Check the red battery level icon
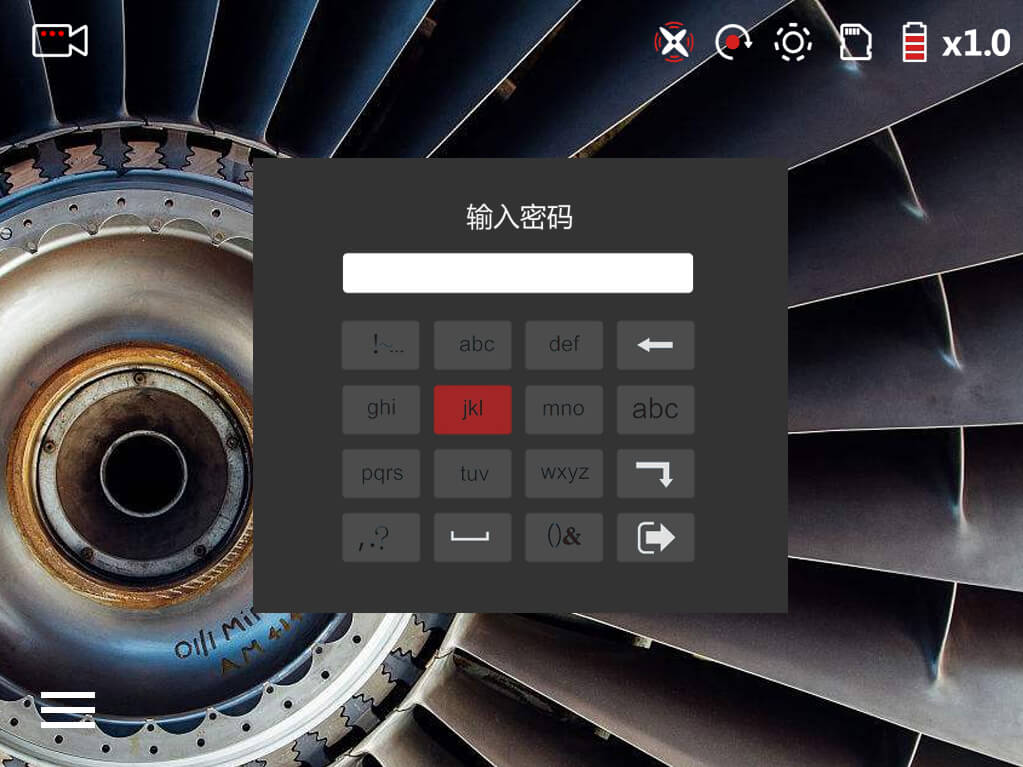Screen dimensions: 1023x767 point(914,43)
